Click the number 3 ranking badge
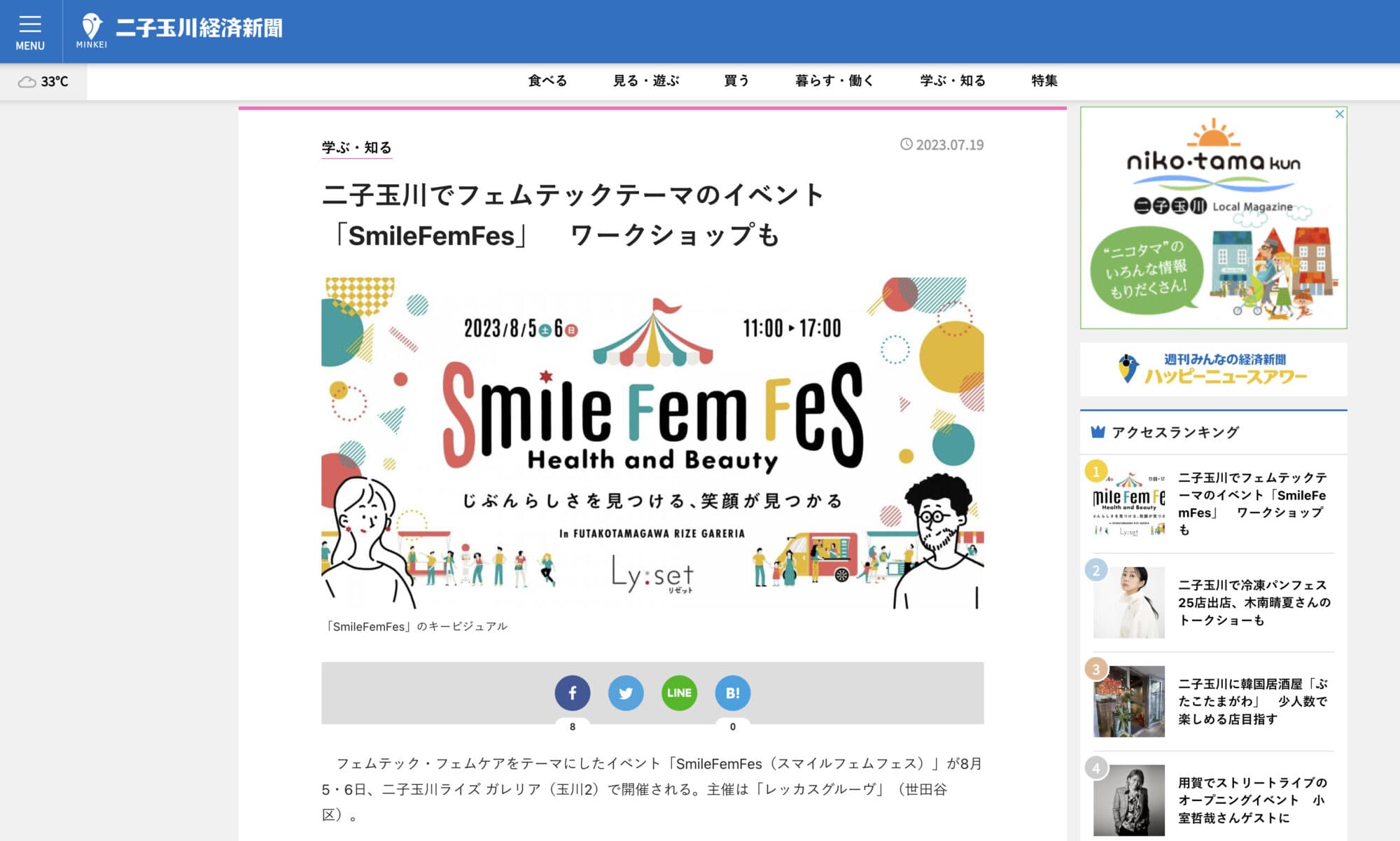Image resolution: width=1400 pixels, height=841 pixels. 1096,669
